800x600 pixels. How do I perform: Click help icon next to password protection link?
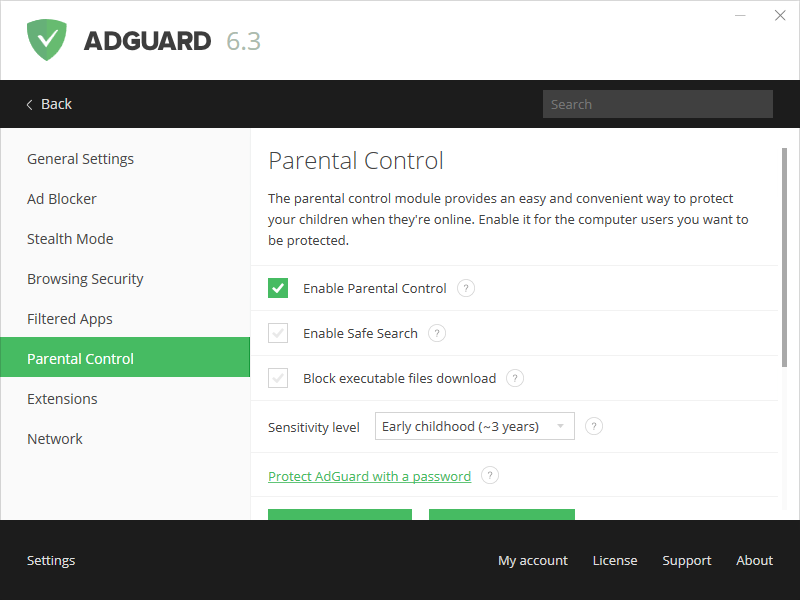tap(490, 476)
